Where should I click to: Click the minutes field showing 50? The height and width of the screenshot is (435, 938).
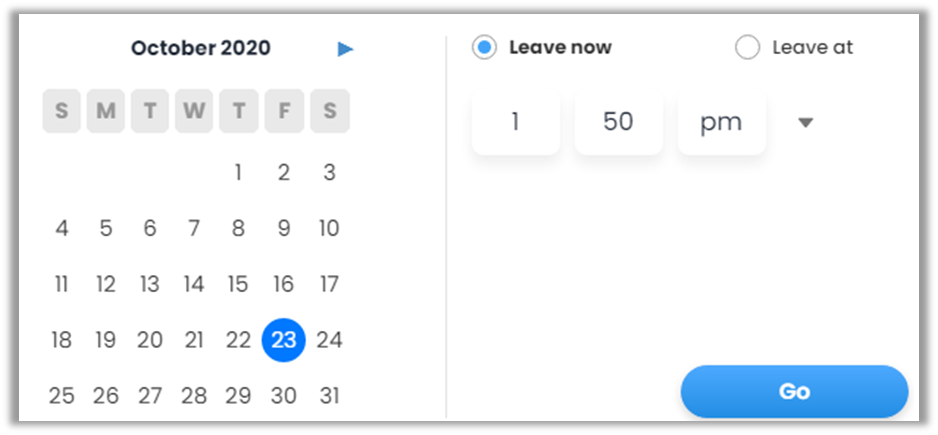pyautogui.click(x=618, y=122)
